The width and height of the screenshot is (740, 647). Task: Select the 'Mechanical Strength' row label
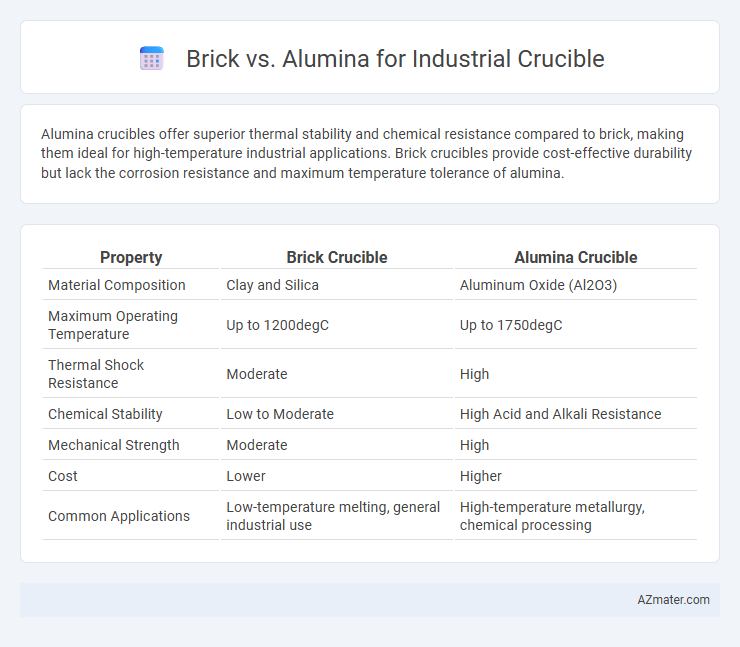[114, 445]
